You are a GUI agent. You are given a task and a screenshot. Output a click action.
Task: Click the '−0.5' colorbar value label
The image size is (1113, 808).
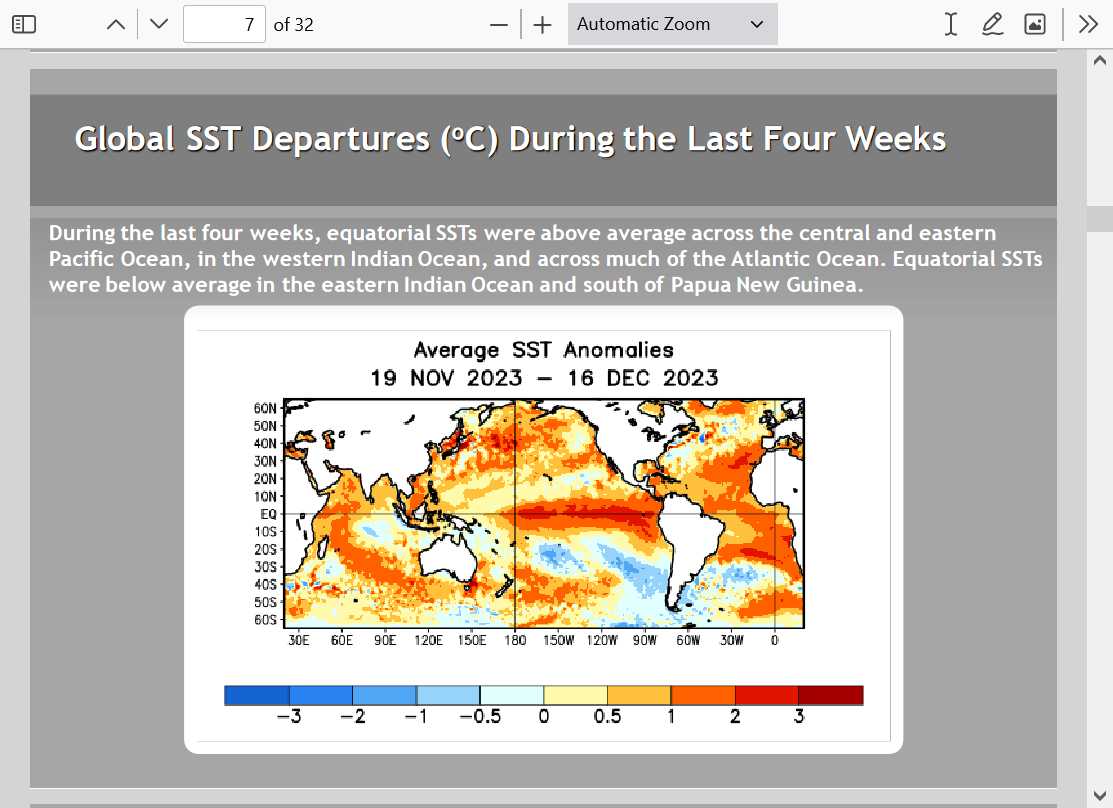point(481,716)
